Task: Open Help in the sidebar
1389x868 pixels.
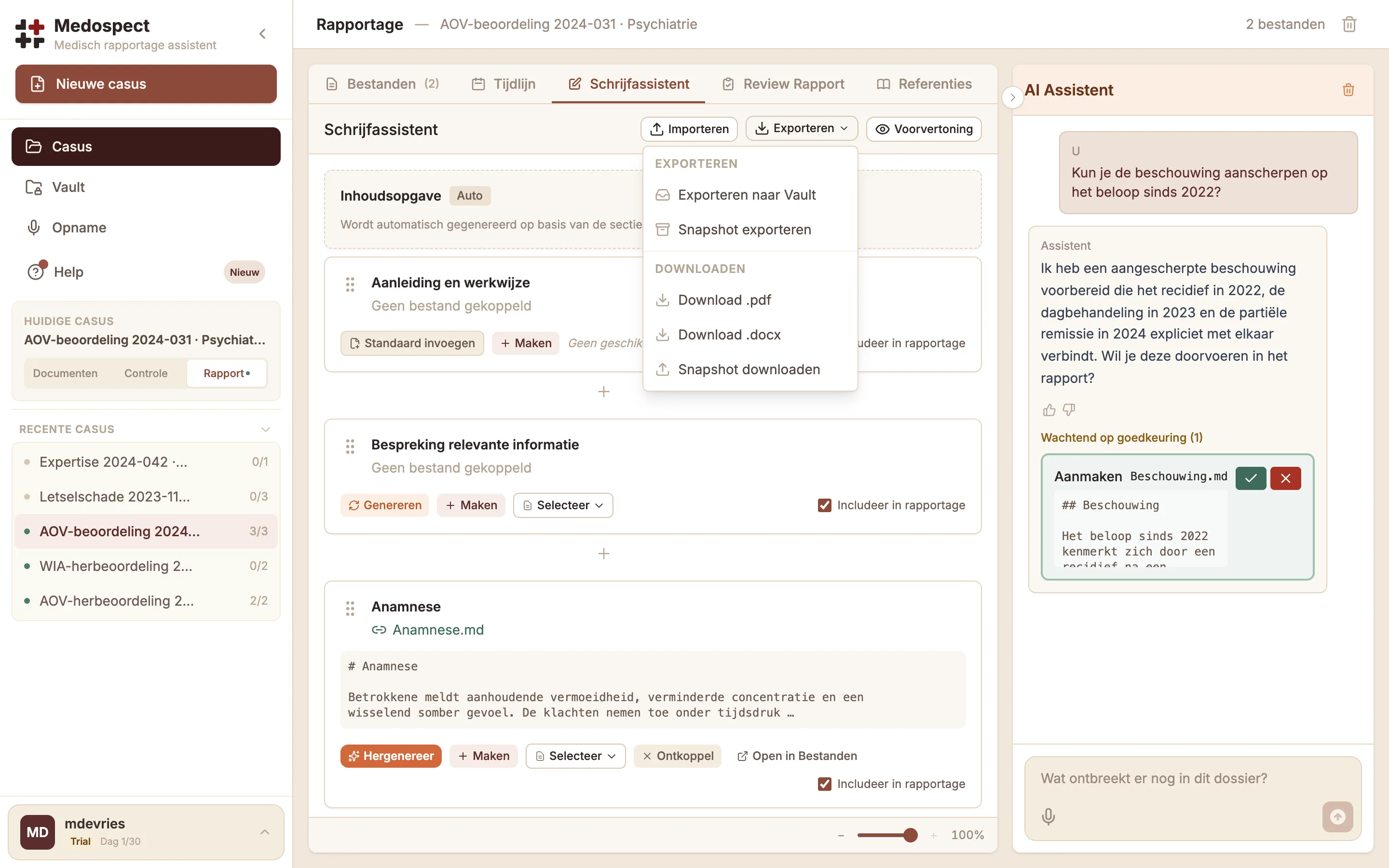Action: click(146, 272)
